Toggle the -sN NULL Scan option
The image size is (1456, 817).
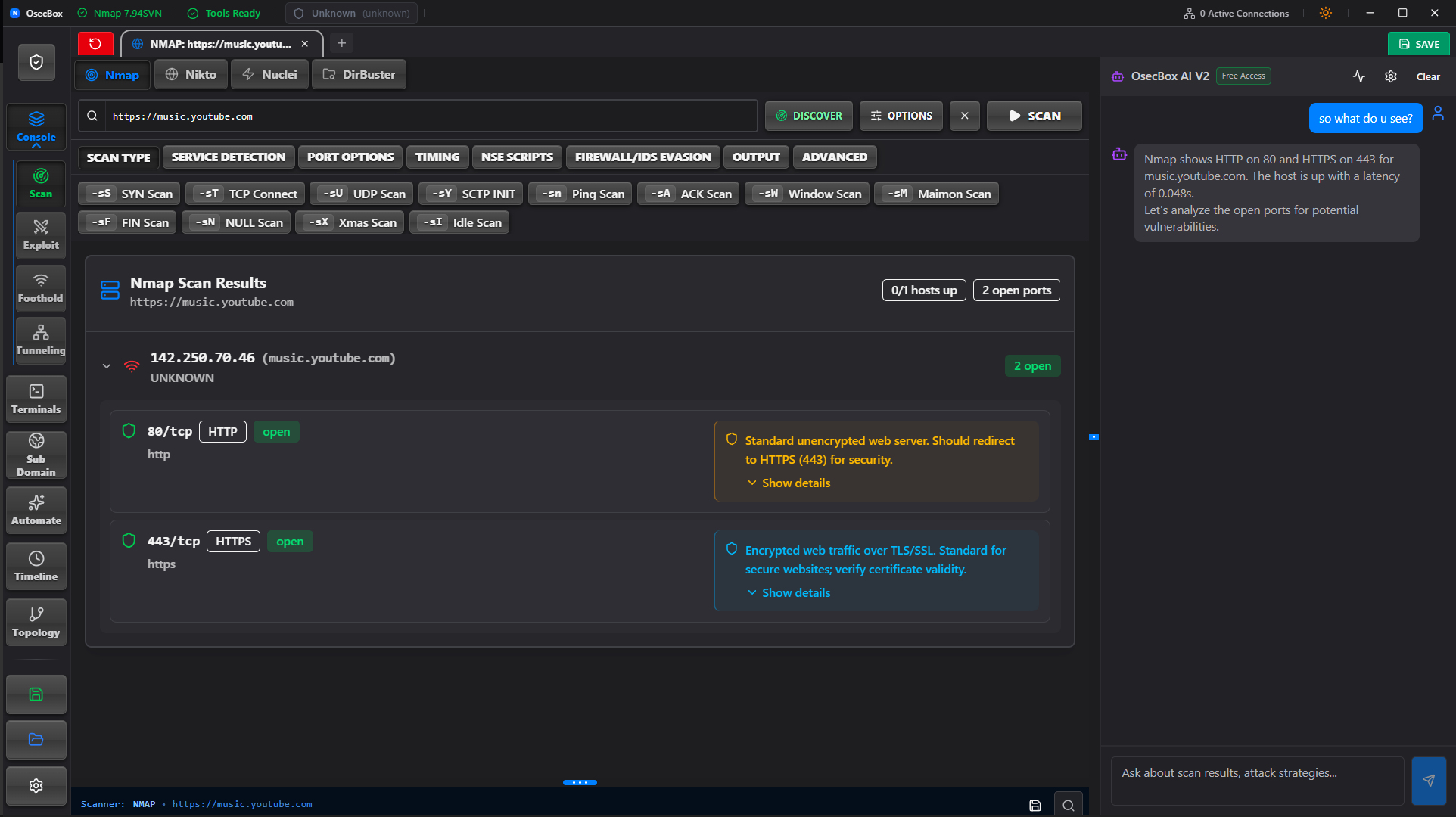click(x=236, y=222)
